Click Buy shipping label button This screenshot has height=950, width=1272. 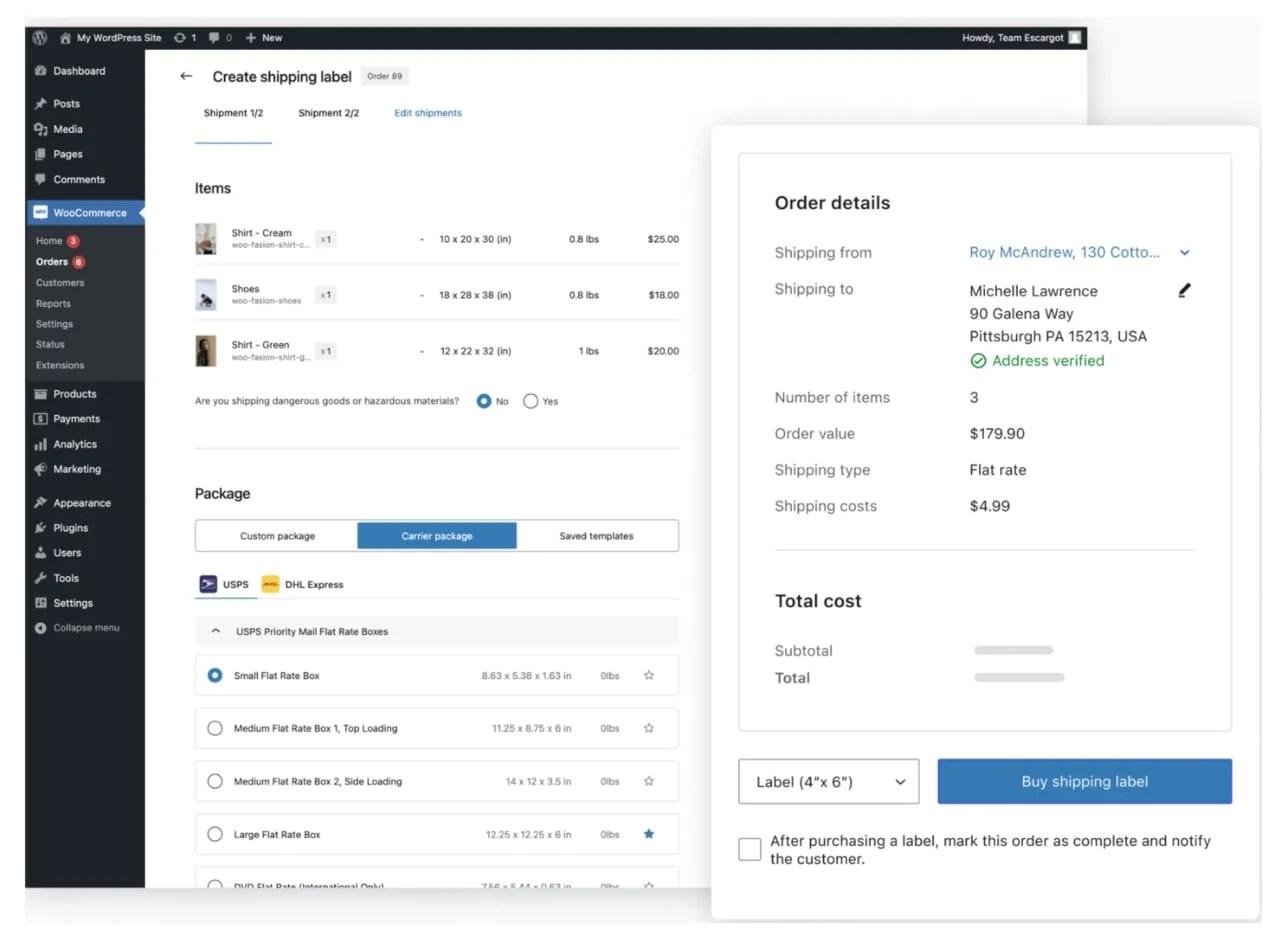coord(1085,782)
